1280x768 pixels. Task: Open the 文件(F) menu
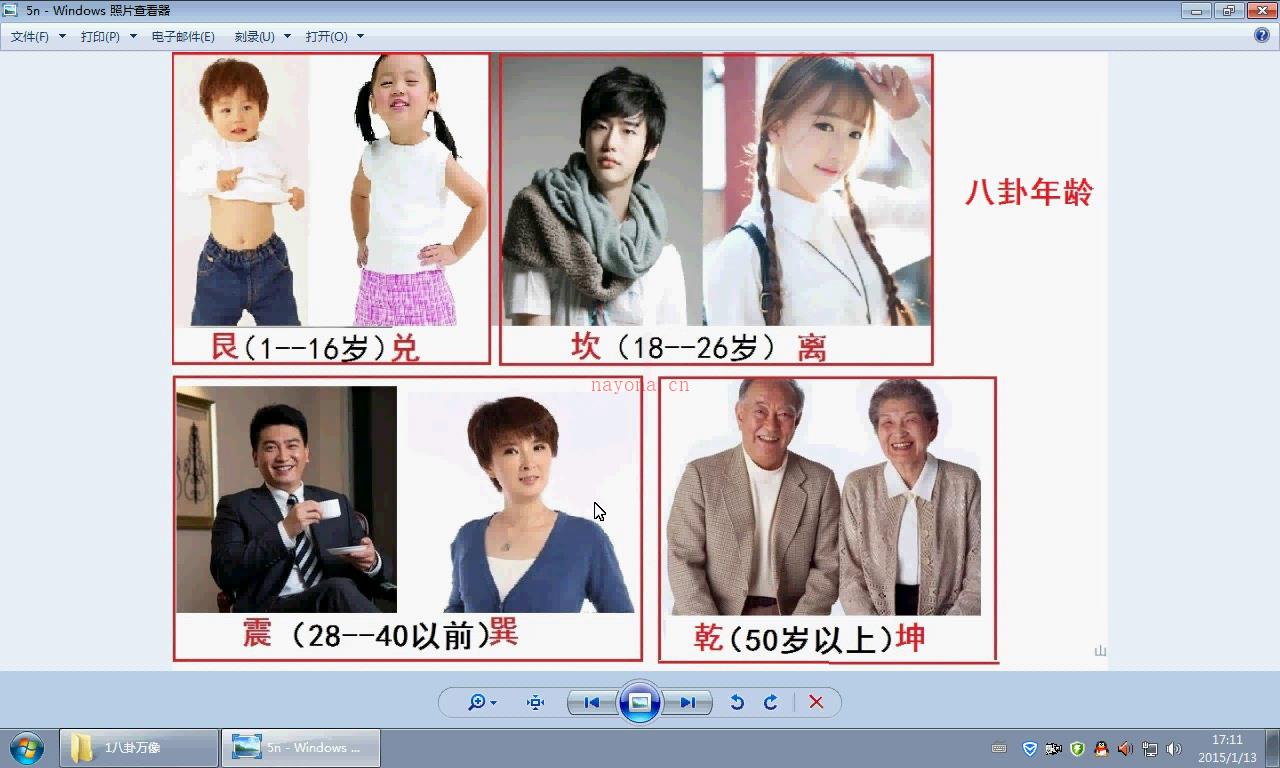[x=30, y=36]
